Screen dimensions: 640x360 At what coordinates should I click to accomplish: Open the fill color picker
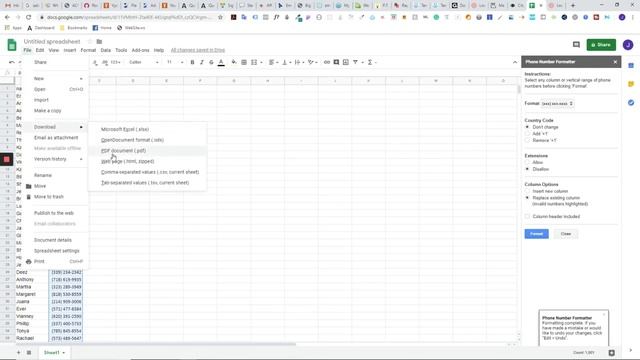click(x=234, y=62)
